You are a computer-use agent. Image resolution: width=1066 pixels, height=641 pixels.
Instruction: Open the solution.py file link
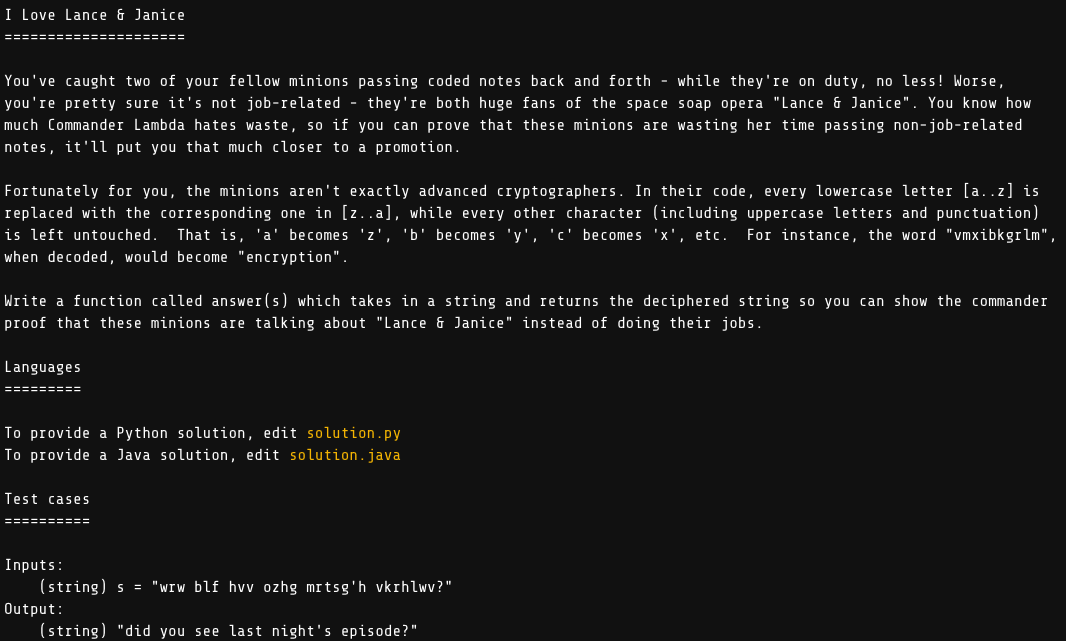click(x=353, y=433)
